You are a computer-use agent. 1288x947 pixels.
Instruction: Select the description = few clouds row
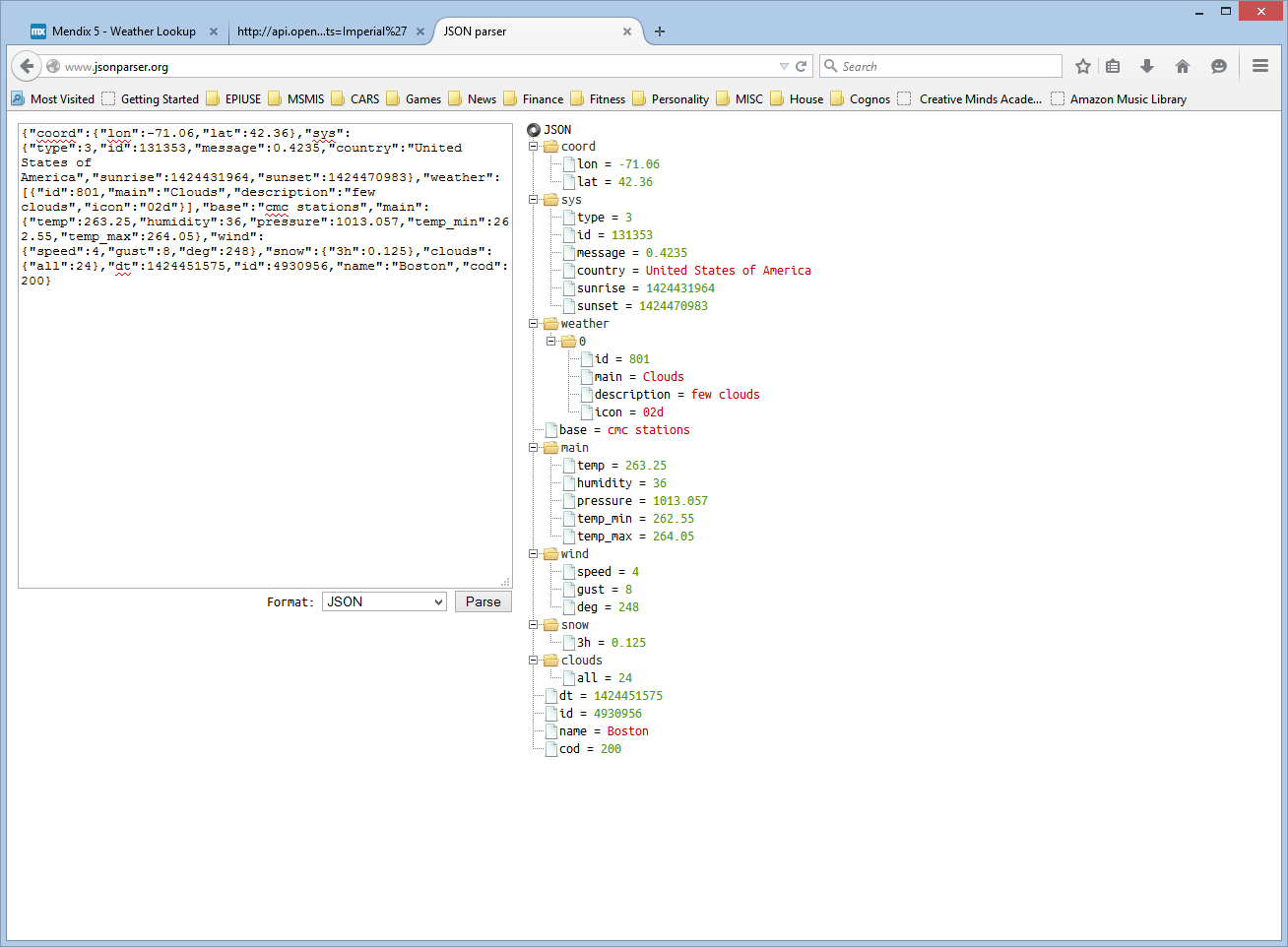[670, 395]
